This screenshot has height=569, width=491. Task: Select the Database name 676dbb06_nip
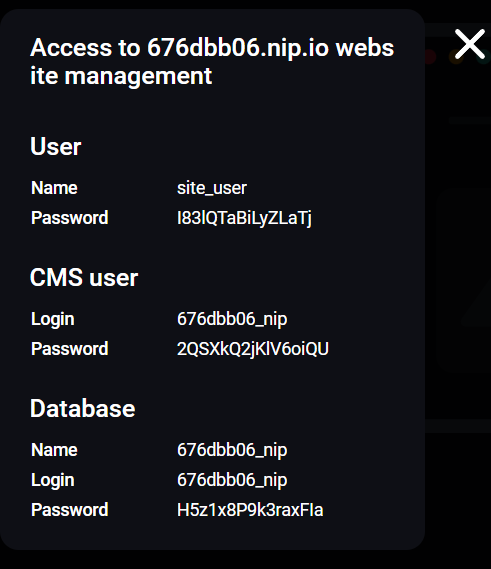(x=232, y=450)
